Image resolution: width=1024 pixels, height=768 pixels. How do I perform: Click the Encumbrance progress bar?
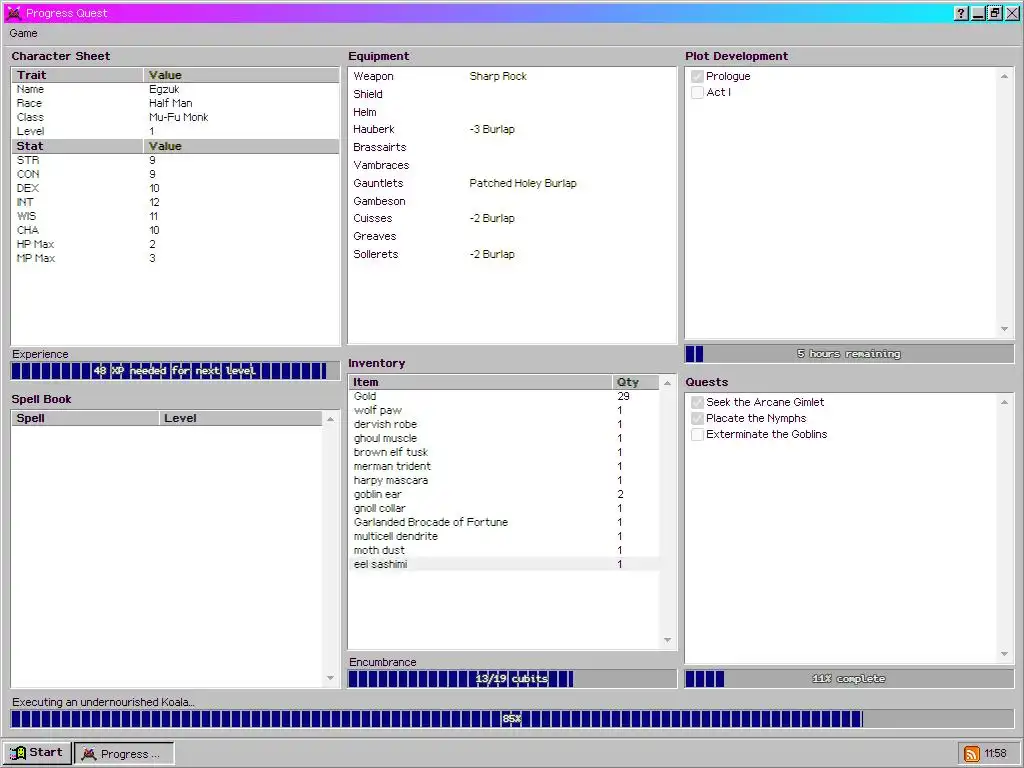pyautogui.click(x=512, y=679)
